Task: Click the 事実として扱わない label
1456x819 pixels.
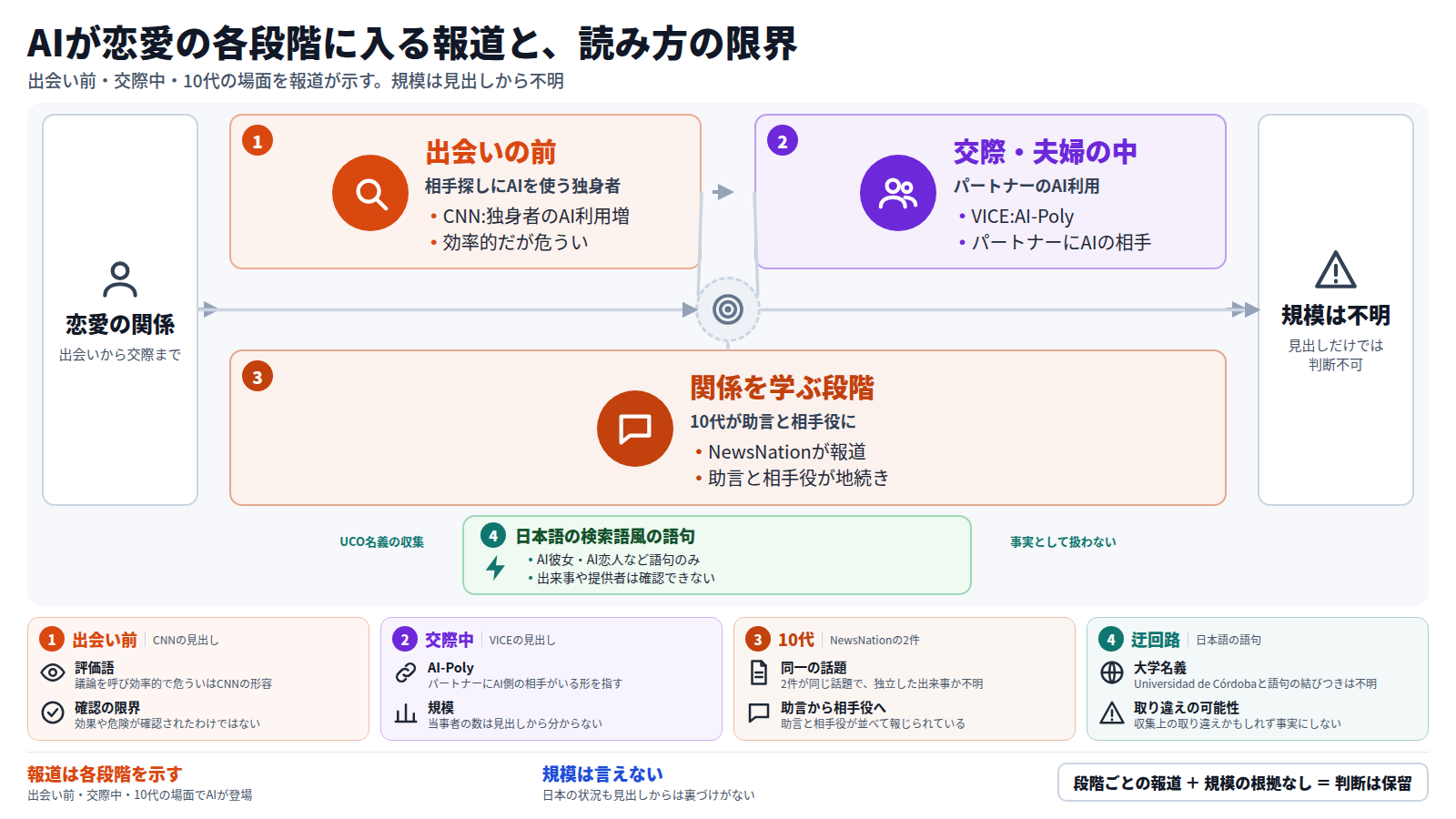Action: pyautogui.click(x=1063, y=541)
